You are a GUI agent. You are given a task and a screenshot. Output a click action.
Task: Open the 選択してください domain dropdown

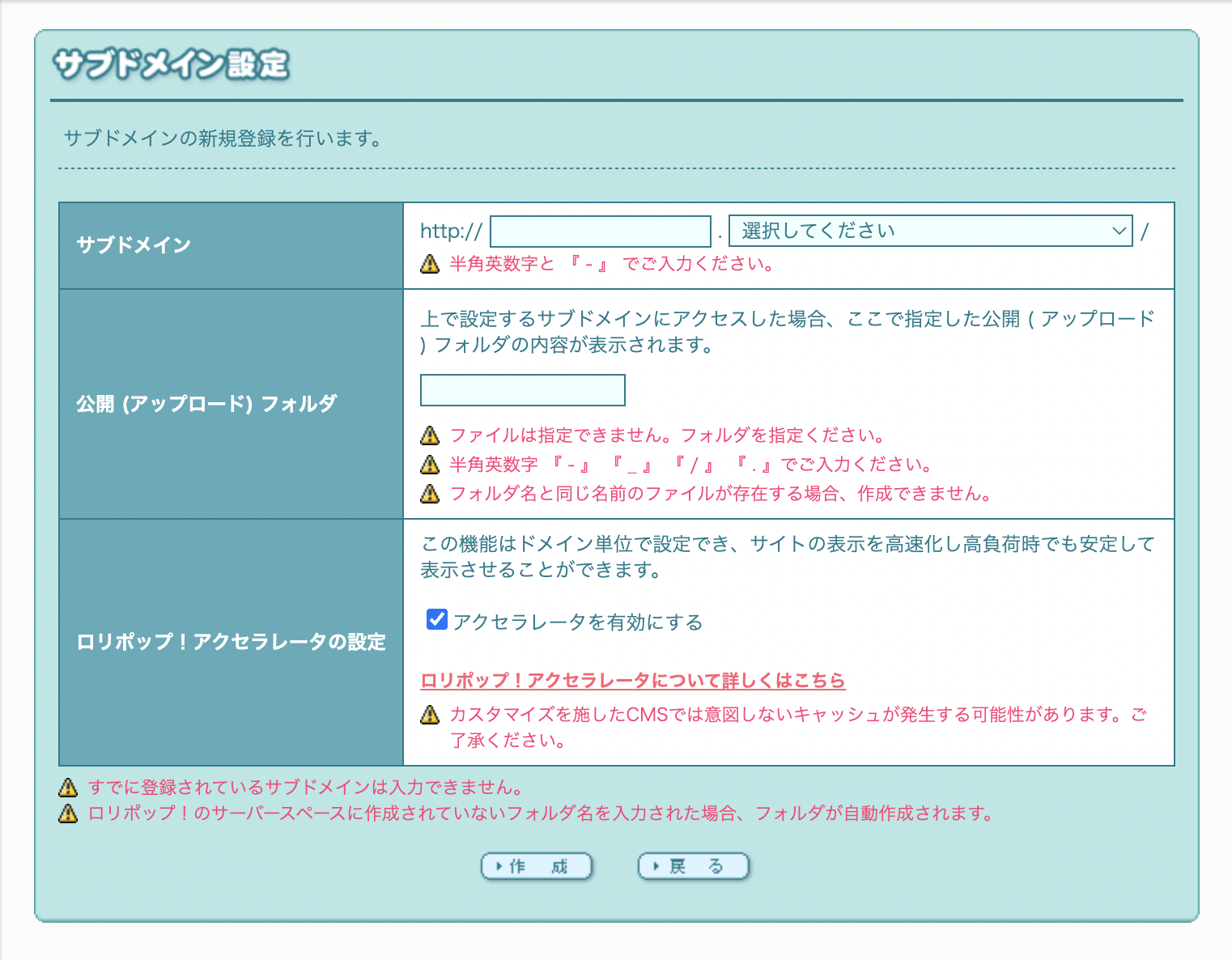click(929, 231)
